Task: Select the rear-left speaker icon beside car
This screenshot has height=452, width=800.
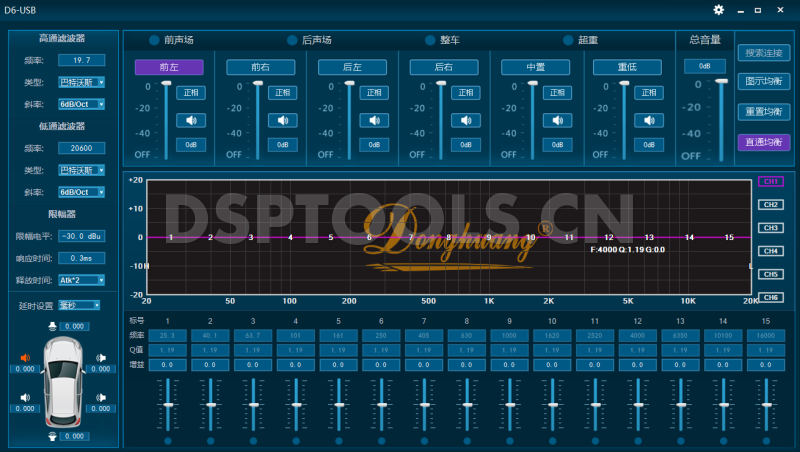Action: point(25,398)
